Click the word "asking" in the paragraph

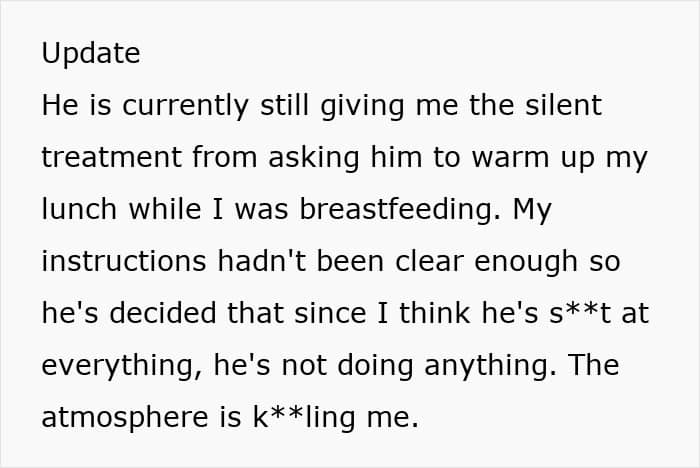[x=313, y=159]
